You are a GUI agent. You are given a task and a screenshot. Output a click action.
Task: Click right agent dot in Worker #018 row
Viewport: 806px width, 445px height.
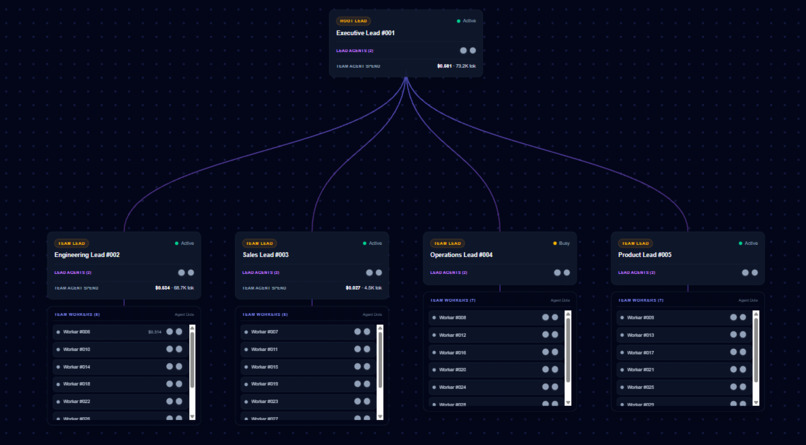click(179, 384)
